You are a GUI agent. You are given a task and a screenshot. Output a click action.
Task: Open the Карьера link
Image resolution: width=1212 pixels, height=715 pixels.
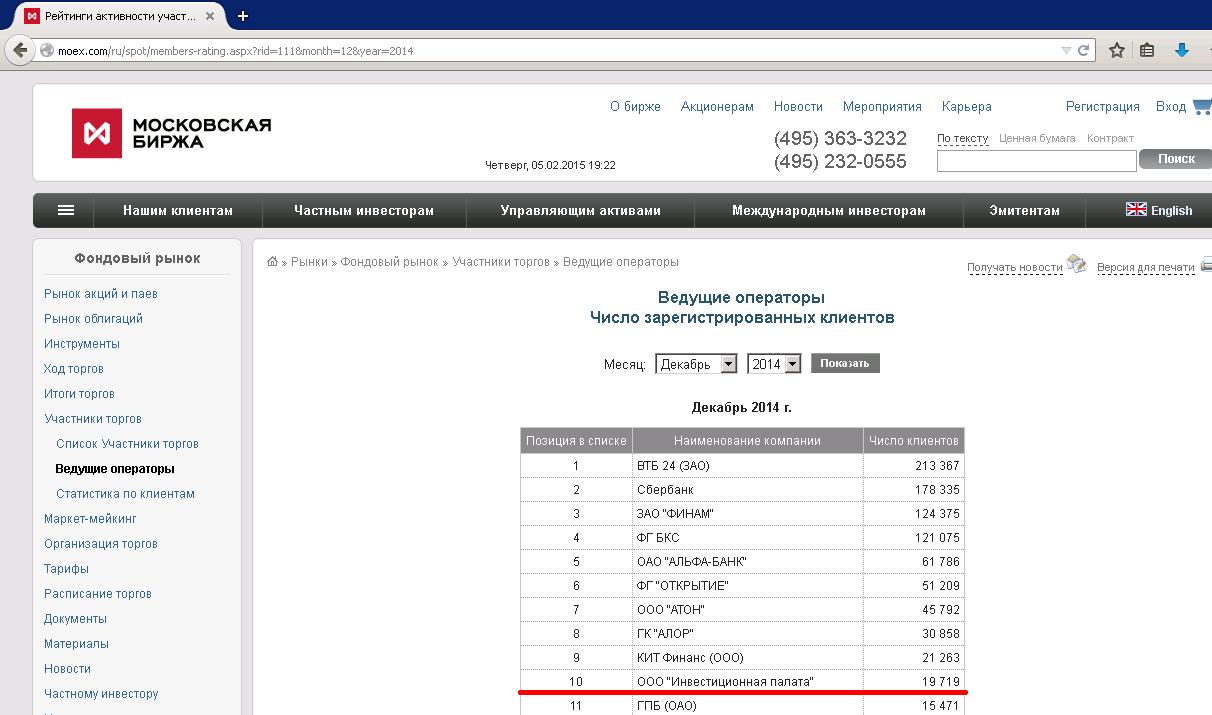point(966,106)
